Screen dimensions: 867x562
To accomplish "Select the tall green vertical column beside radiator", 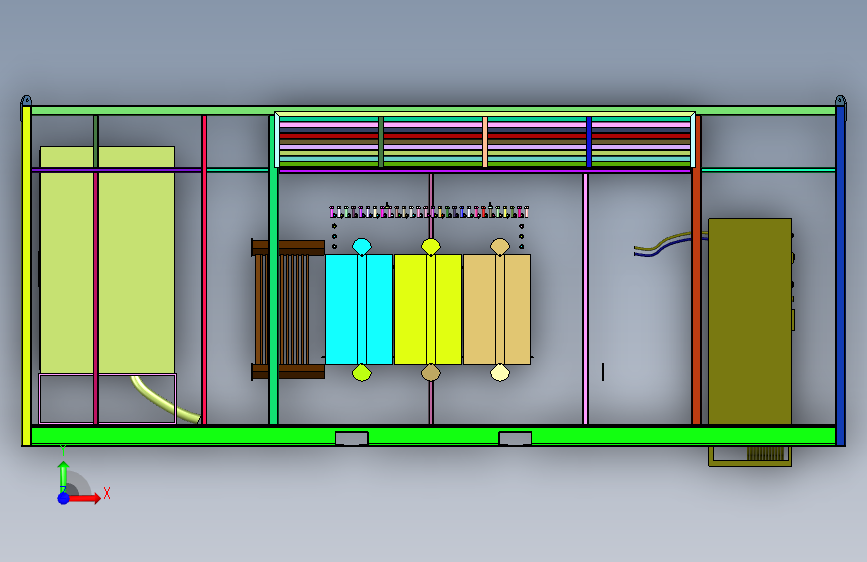I will [x=273, y=270].
